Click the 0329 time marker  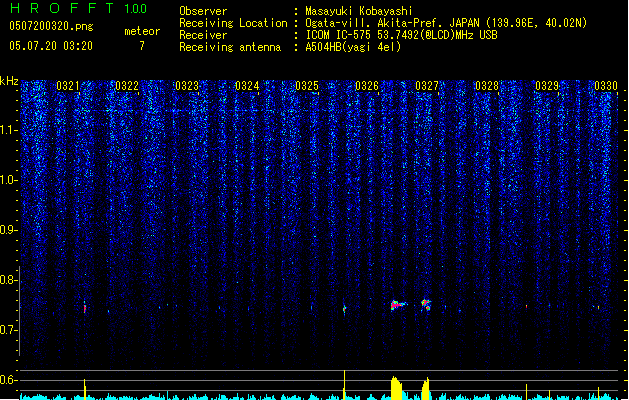[x=547, y=86]
